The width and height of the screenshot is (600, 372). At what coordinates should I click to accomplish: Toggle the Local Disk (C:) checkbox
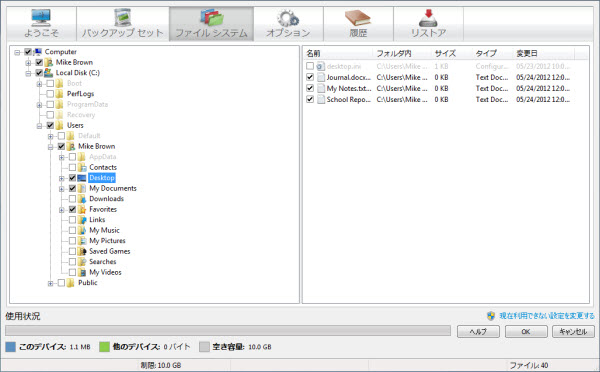click(39, 73)
